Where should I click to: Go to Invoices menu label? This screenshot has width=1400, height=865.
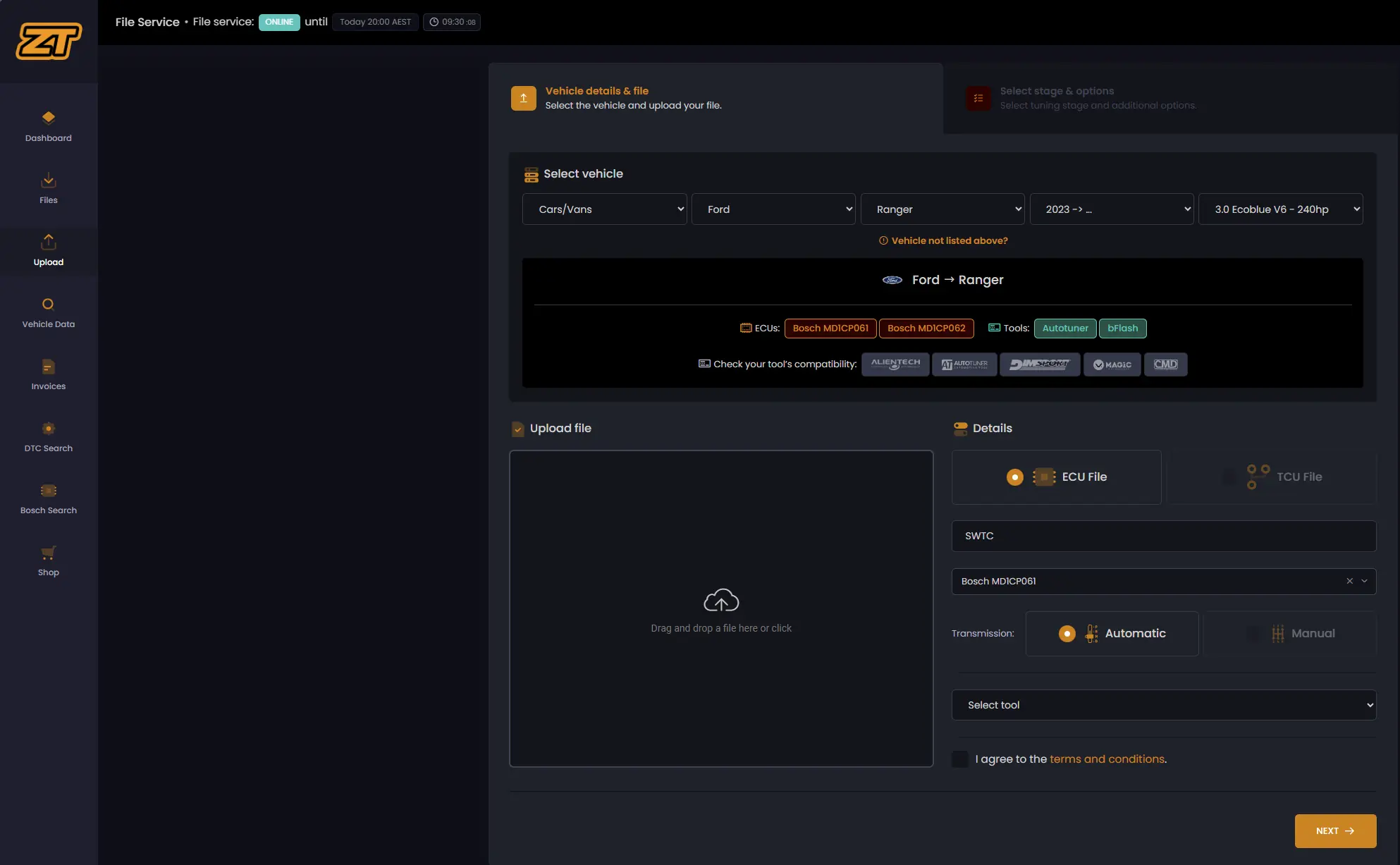coord(49,386)
